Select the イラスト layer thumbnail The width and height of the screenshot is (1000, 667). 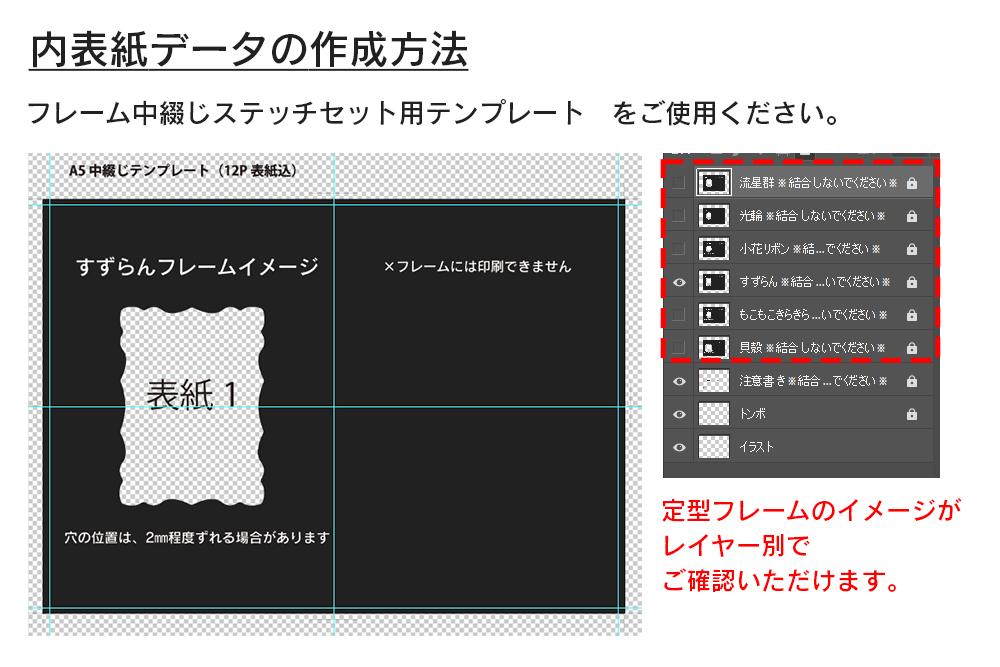714,447
